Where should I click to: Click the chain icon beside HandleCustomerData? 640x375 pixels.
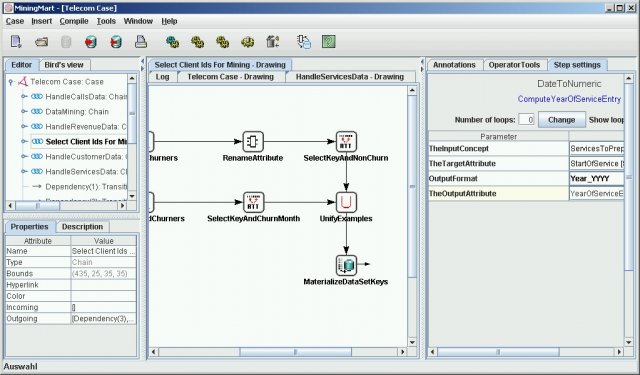(x=37, y=156)
